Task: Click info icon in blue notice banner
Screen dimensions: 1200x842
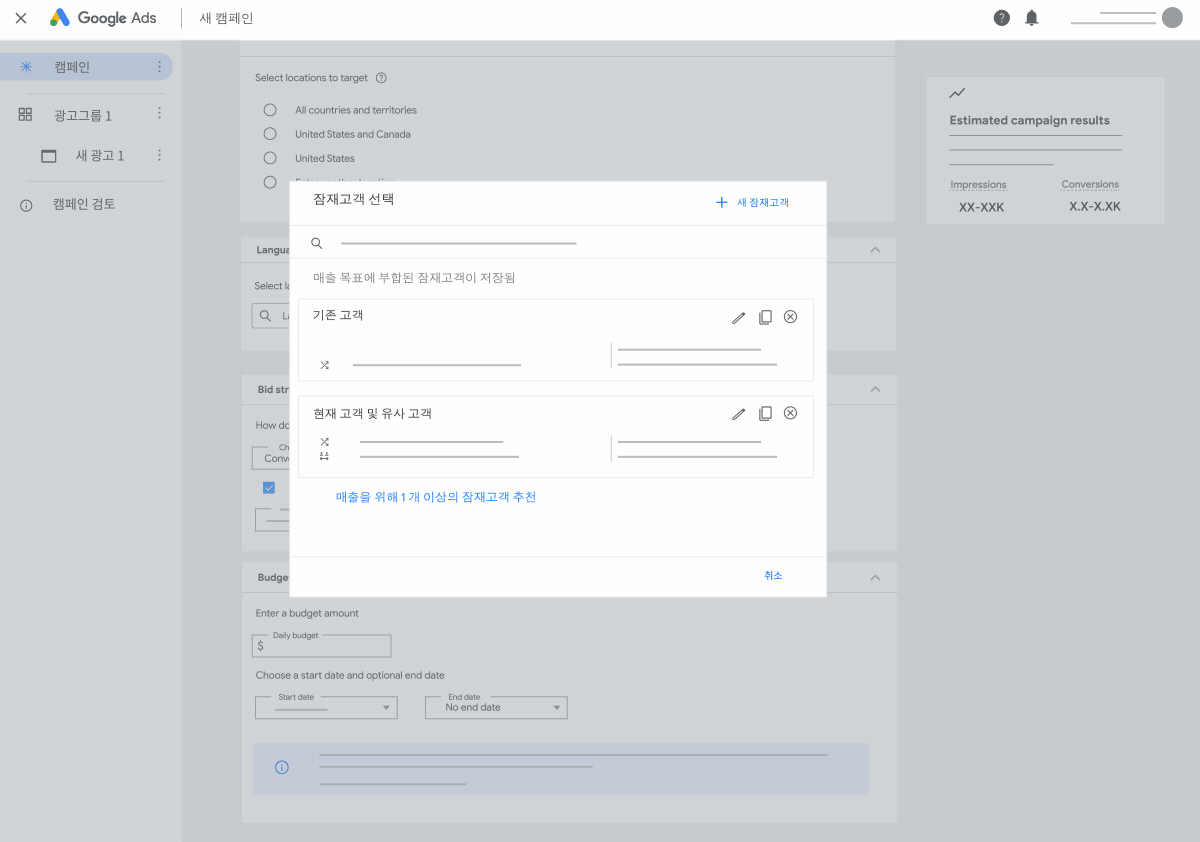Action: click(x=282, y=767)
